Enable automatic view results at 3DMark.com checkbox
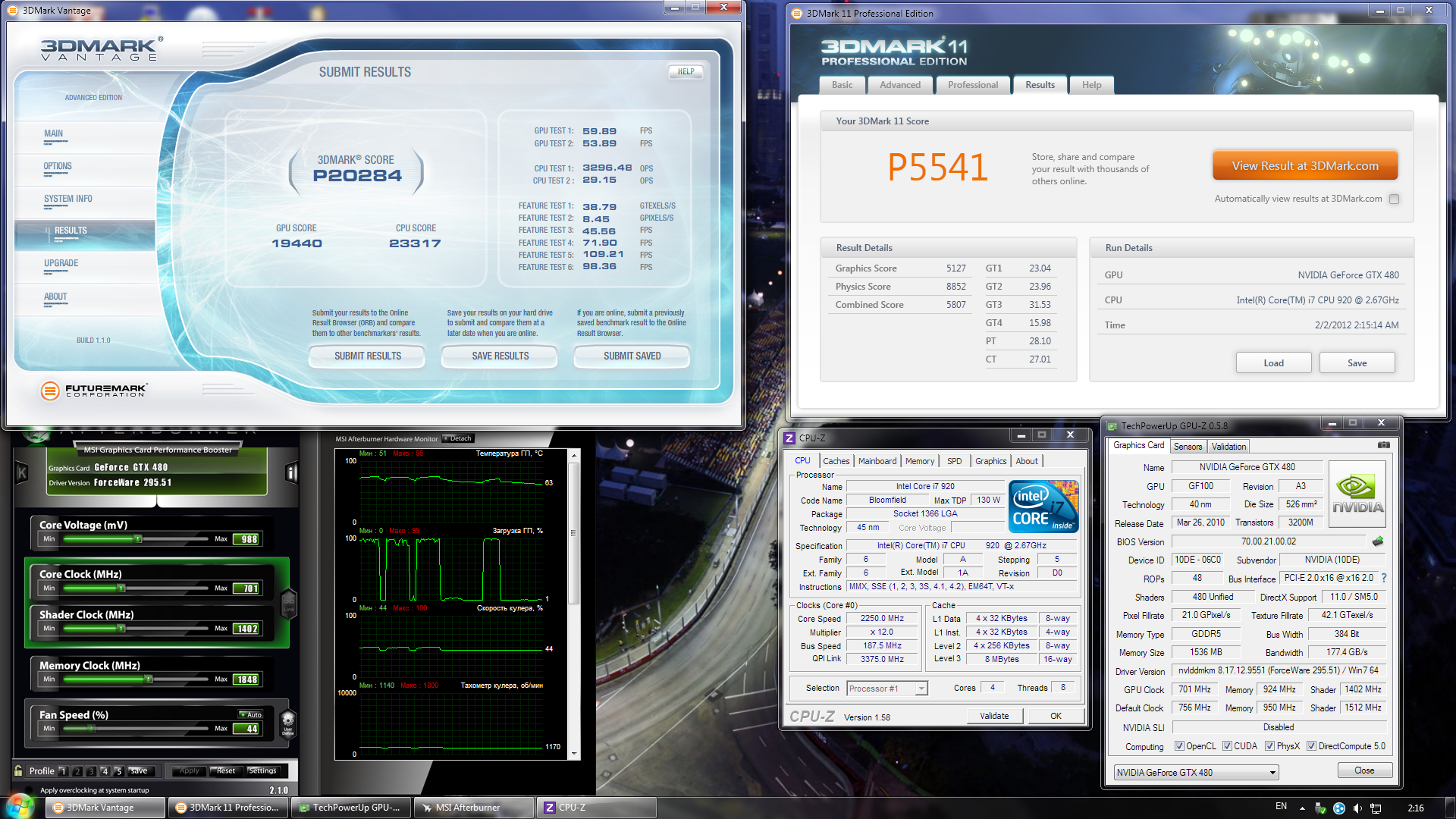Screen dimensions: 1456x819 [x=1394, y=199]
